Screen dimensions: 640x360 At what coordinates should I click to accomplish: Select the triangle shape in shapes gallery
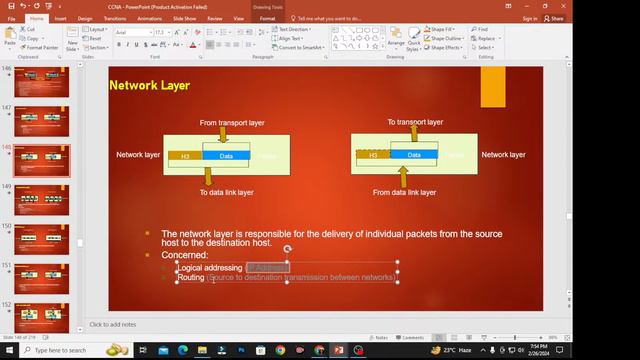pos(336,38)
